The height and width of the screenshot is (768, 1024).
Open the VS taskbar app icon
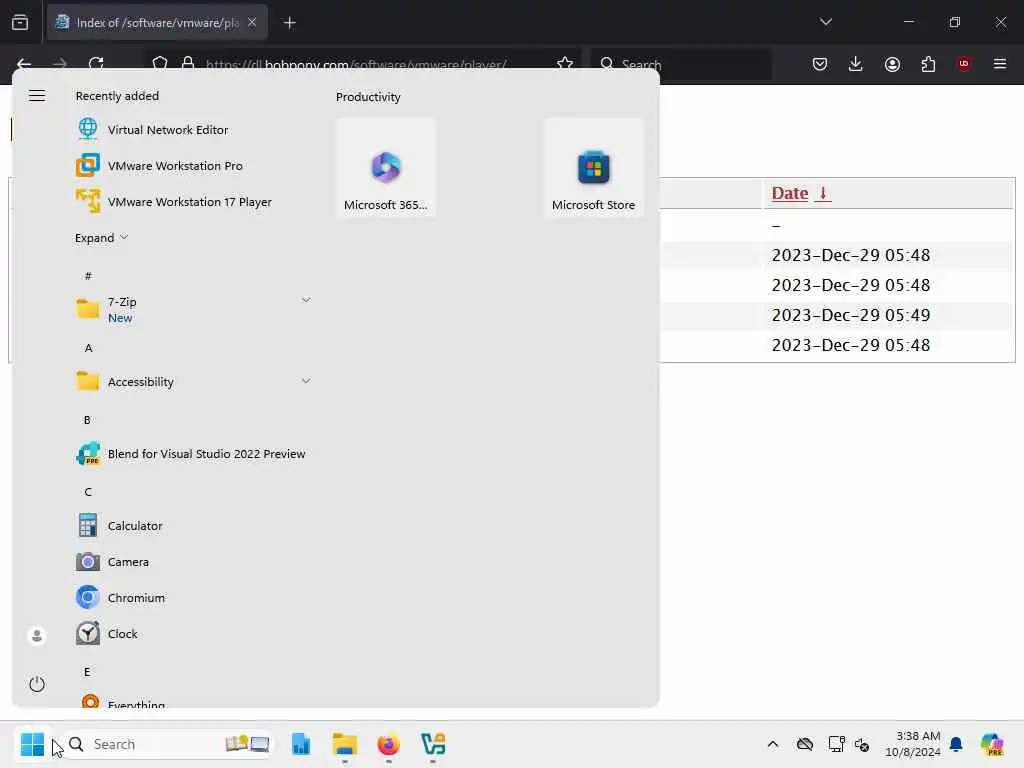click(433, 744)
